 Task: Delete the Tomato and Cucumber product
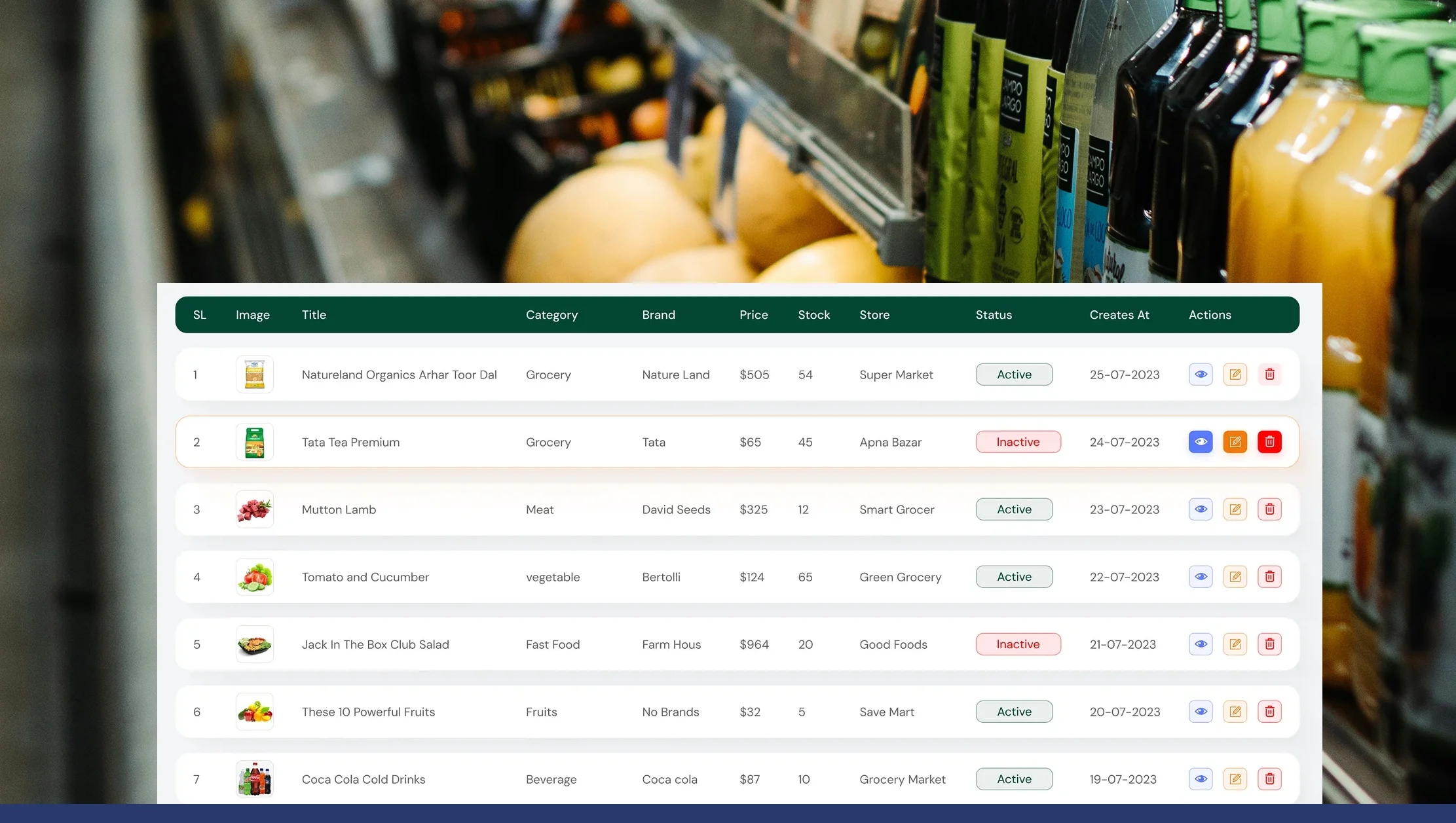pyautogui.click(x=1269, y=576)
